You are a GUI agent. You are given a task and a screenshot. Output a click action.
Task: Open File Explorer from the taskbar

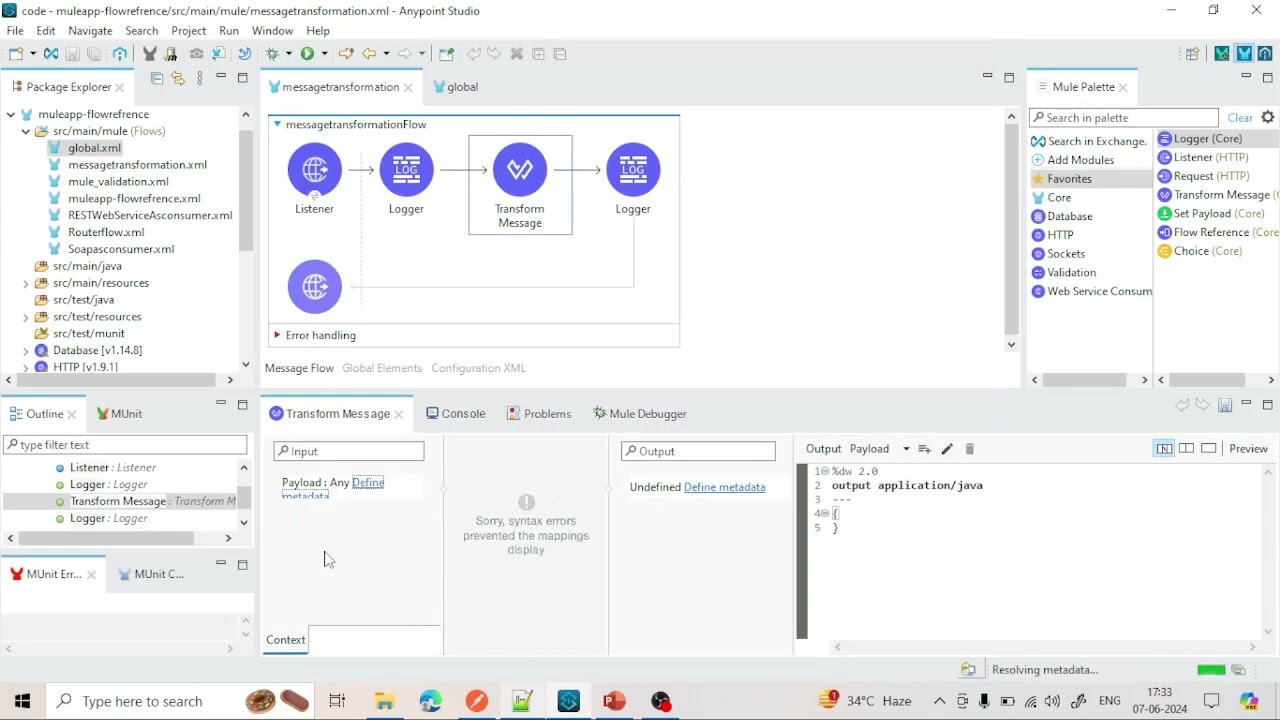pyautogui.click(x=384, y=701)
